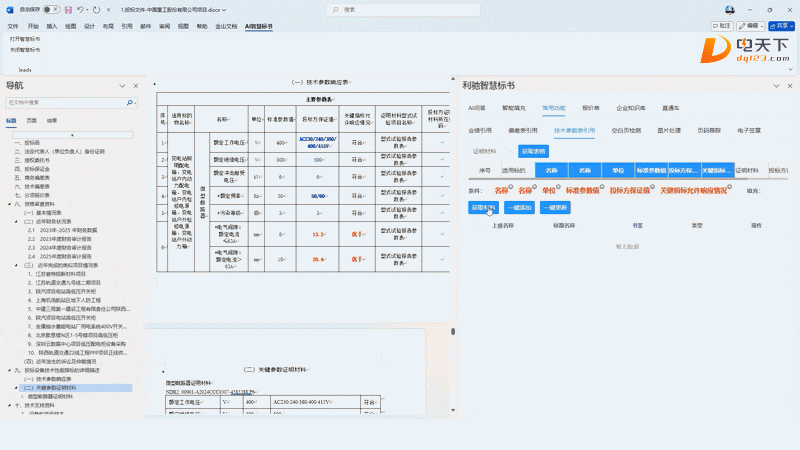Click the blue 标准参数值 column header chip
The height and width of the screenshot is (450, 800).
(x=651, y=170)
